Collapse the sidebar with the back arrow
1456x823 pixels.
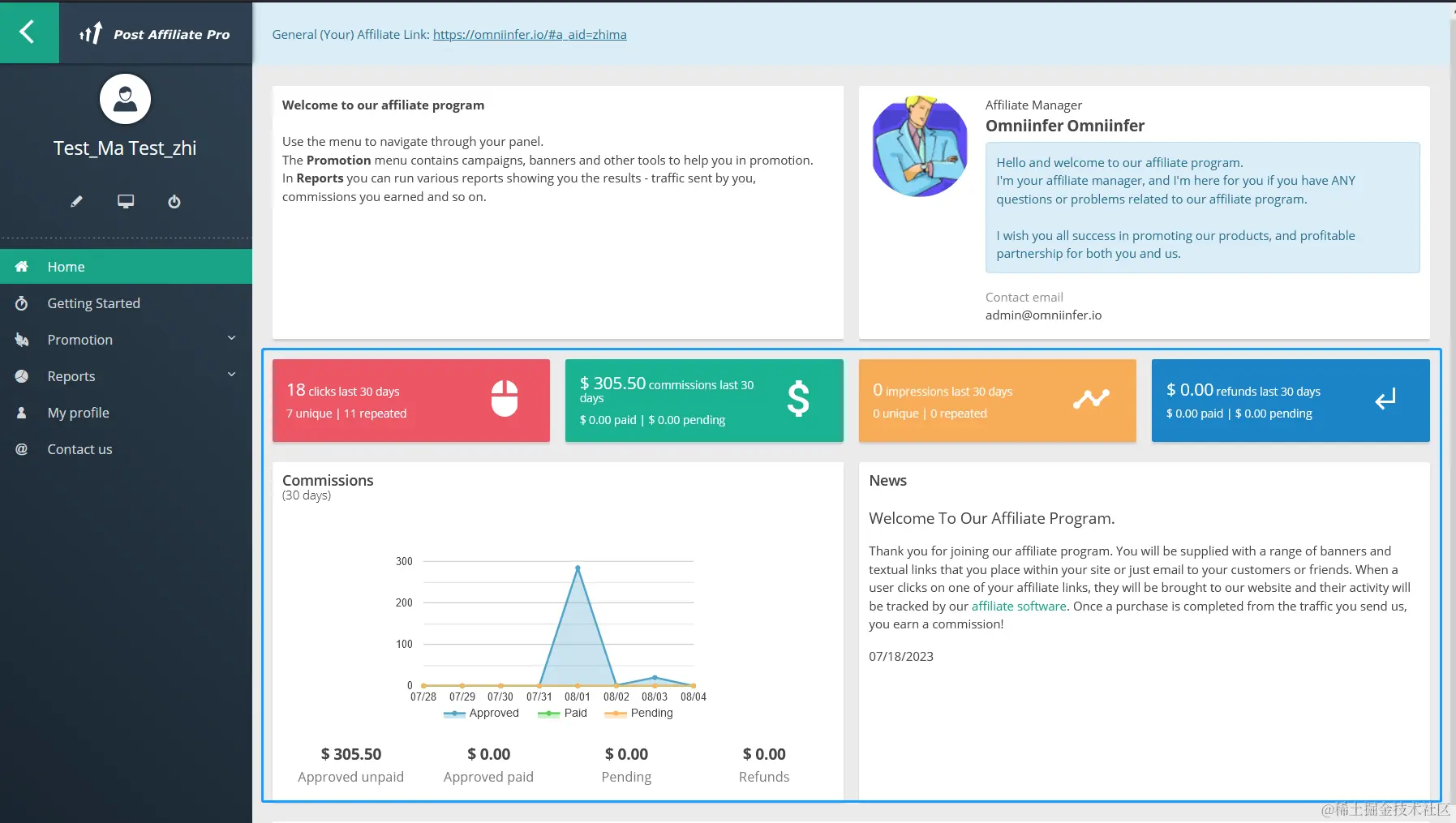pos(29,32)
